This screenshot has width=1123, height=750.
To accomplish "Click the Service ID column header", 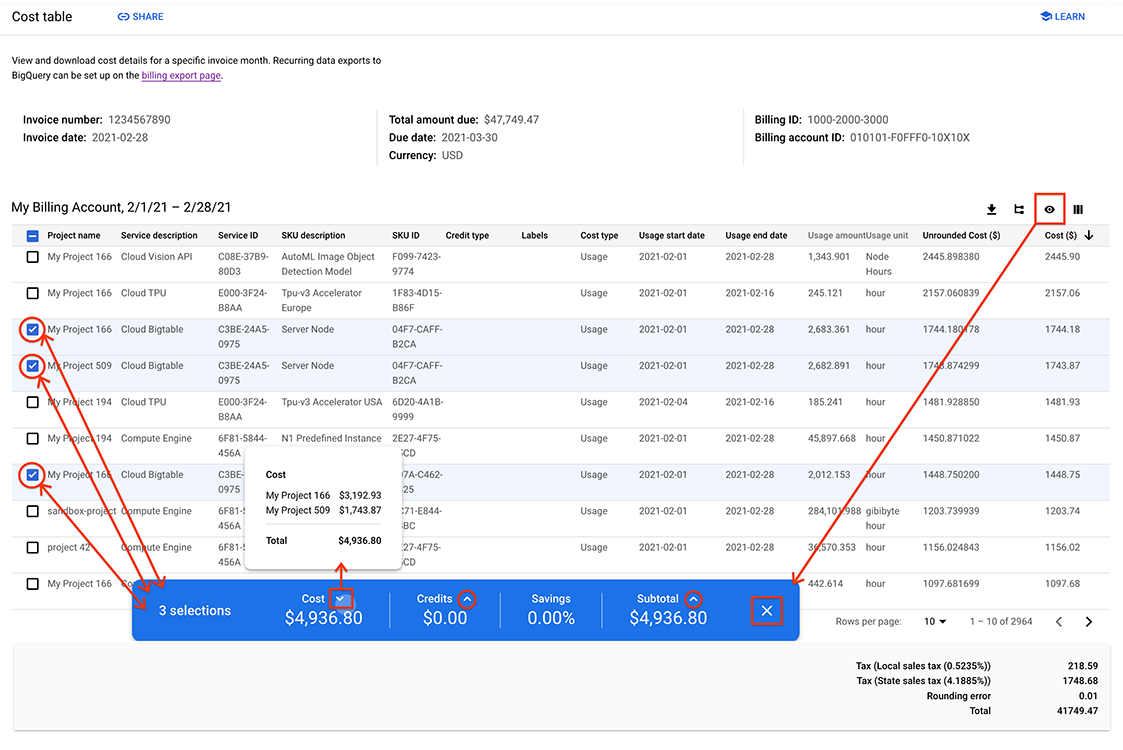I will click(x=238, y=236).
